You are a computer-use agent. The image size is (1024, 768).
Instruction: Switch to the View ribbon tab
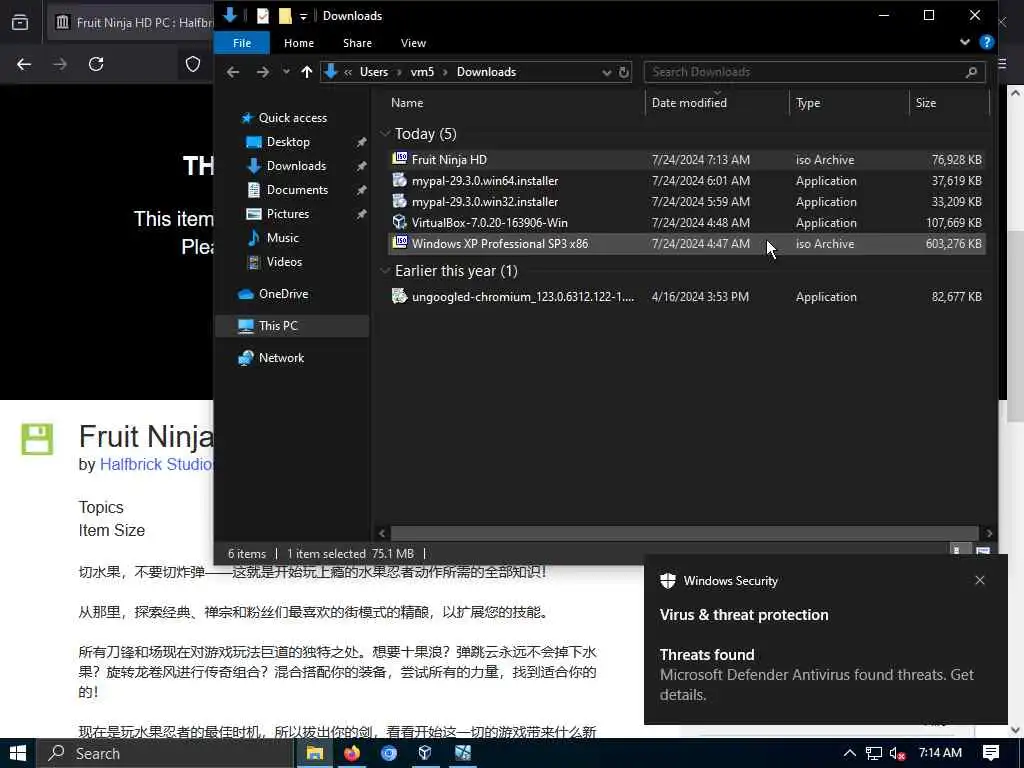pos(413,42)
